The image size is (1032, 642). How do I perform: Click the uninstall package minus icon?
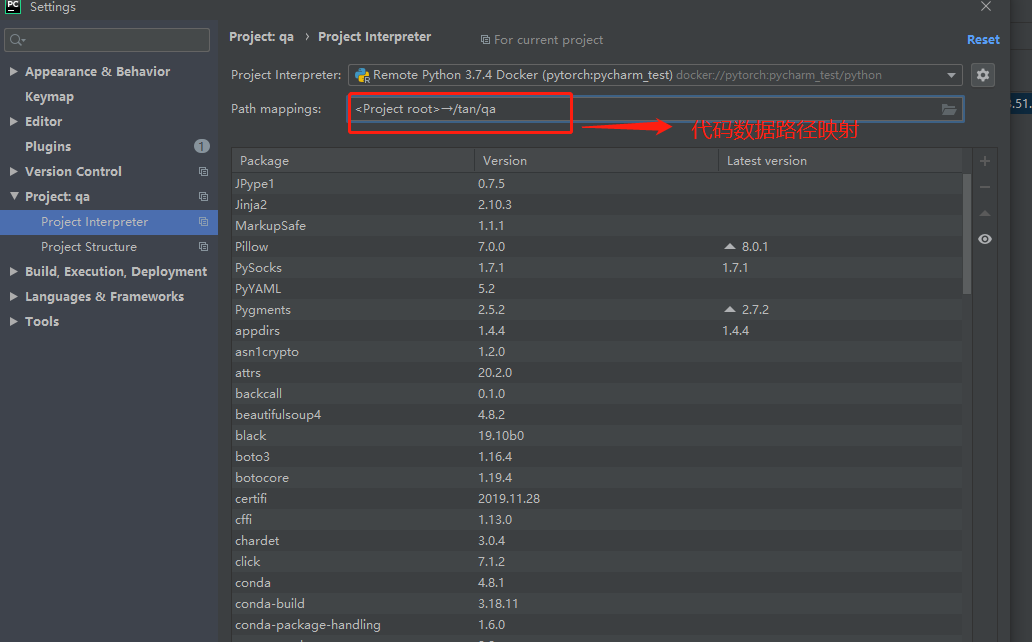984,186
